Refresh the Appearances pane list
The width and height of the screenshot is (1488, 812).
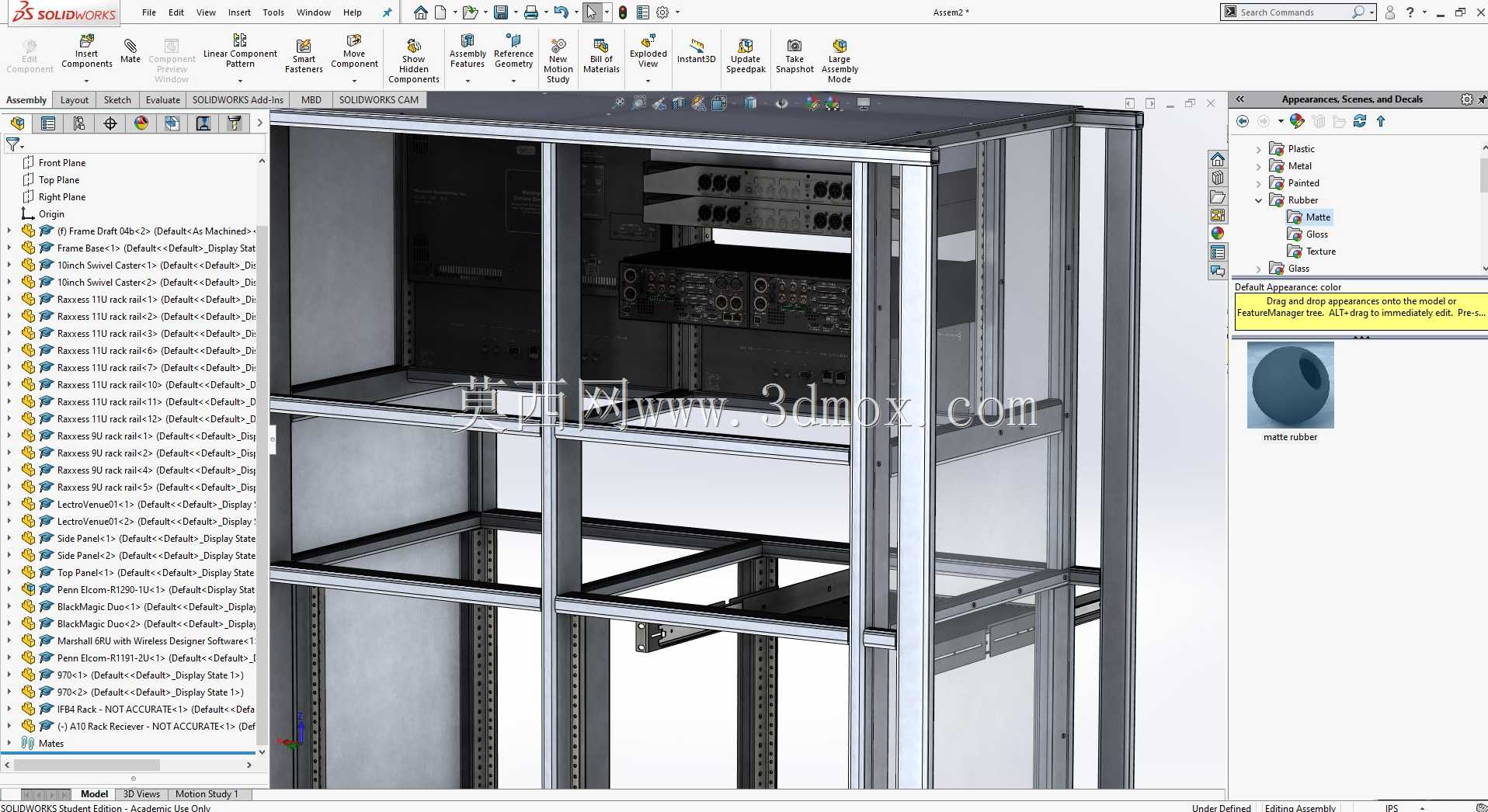pyautogui.click(x=1360, y=121)
